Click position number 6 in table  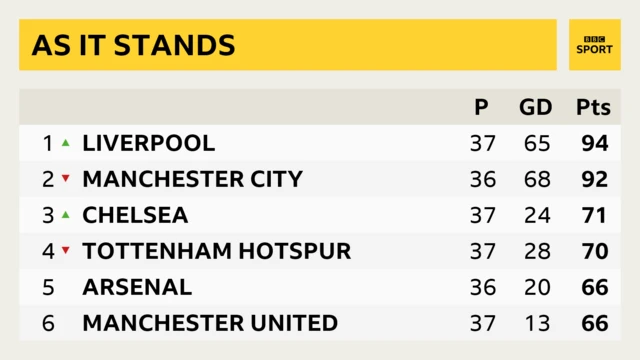(48, 323)
